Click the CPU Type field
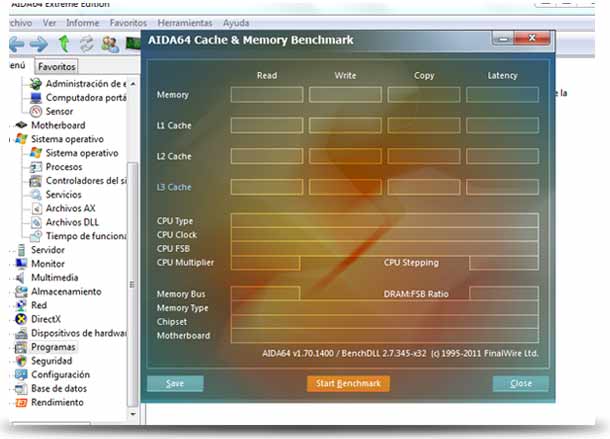The height and width of the screenshot is (439, 610). [385, 220]
